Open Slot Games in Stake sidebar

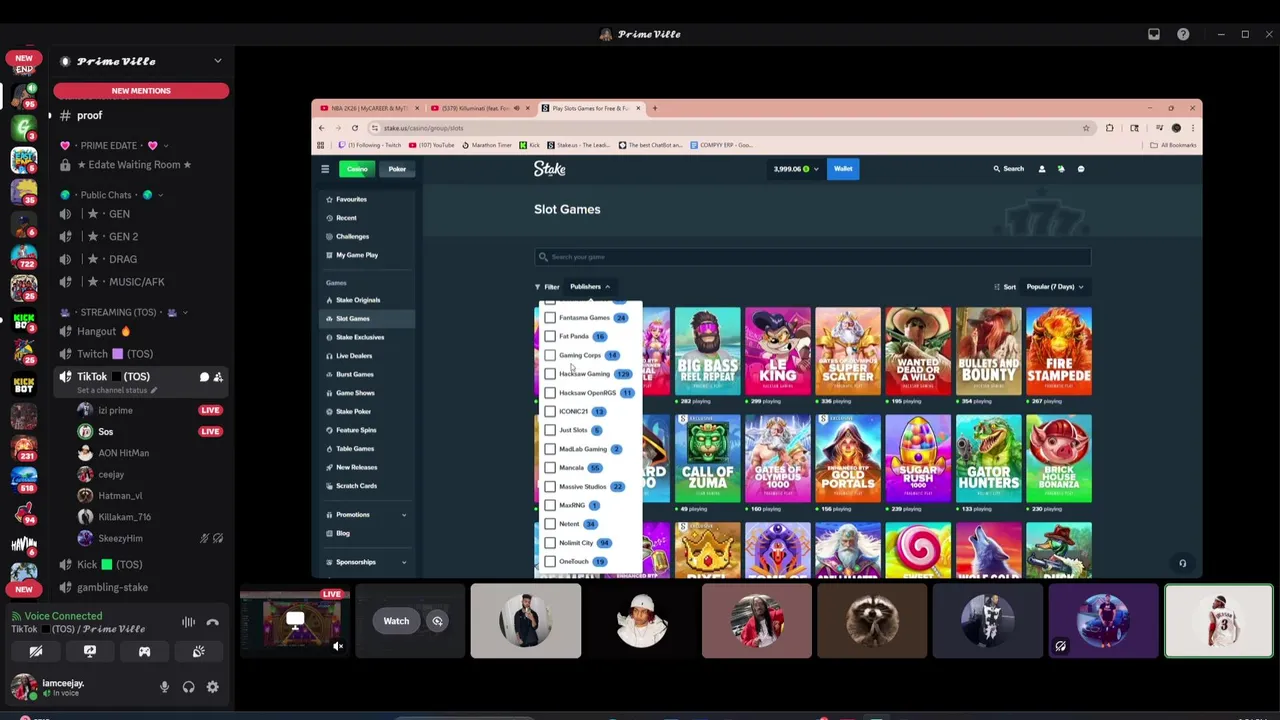(366, 318)
